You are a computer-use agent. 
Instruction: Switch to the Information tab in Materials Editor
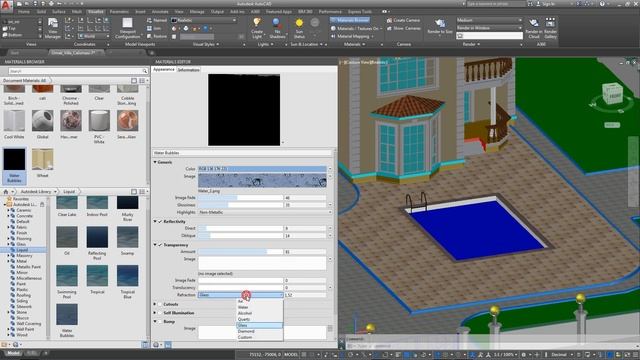pyautogui.click(x=188, y=70)
